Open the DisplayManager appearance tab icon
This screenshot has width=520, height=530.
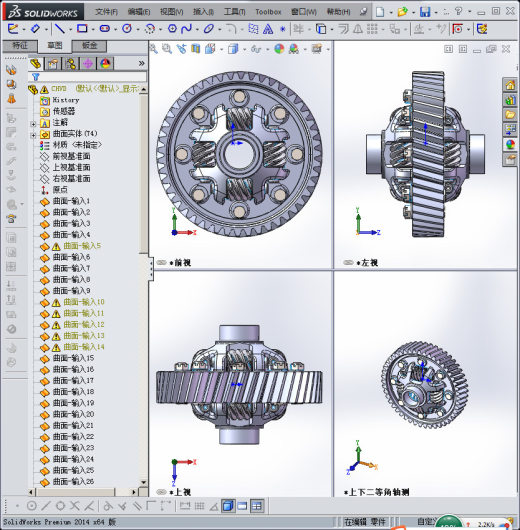(x=105, y=64)
